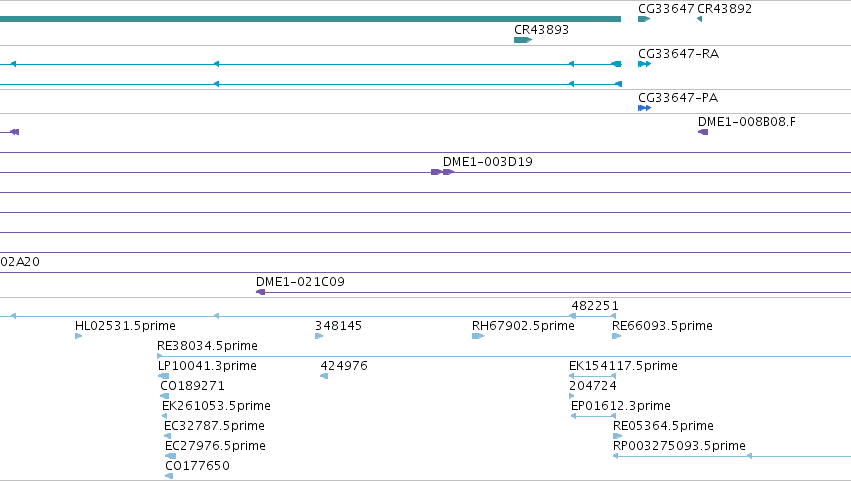Select the DME1-021C09 label
Viewport: 851px width, 481px height.
point(300,282)
